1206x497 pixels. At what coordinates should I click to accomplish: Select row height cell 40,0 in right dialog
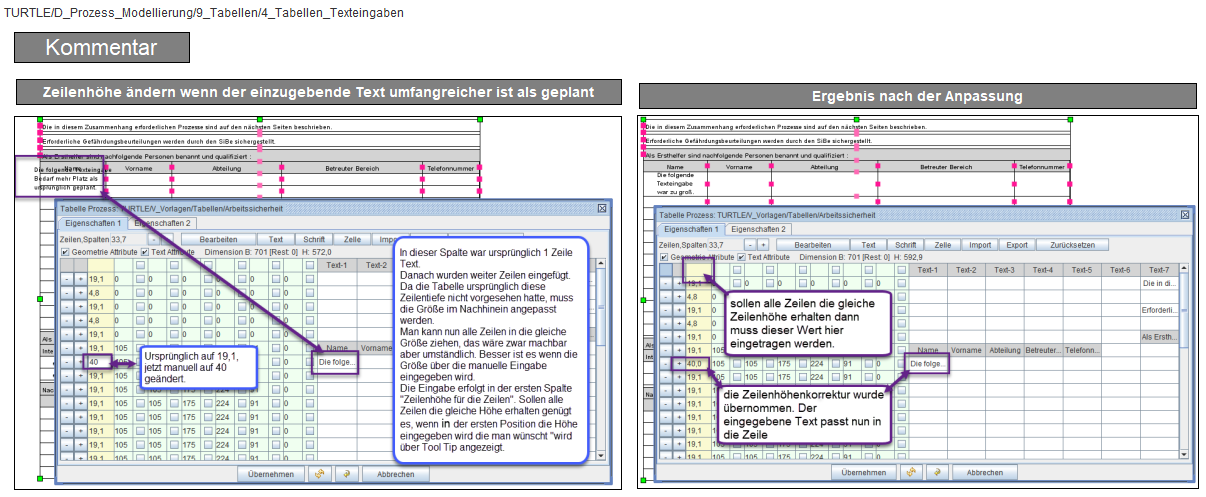[699, 364]
